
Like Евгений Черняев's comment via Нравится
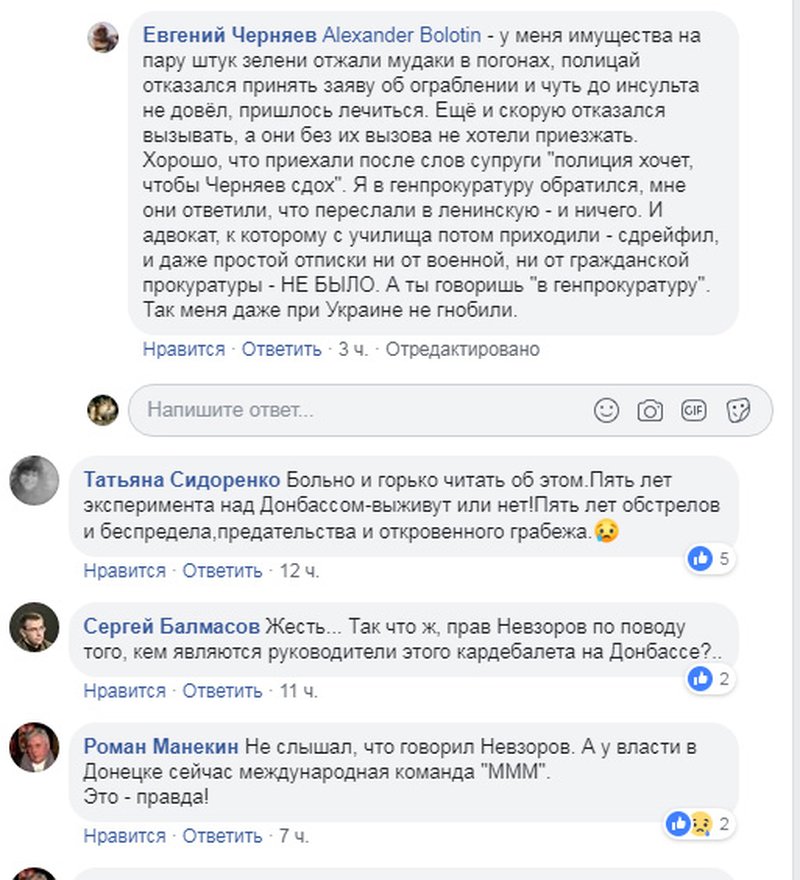pos(184,349)
